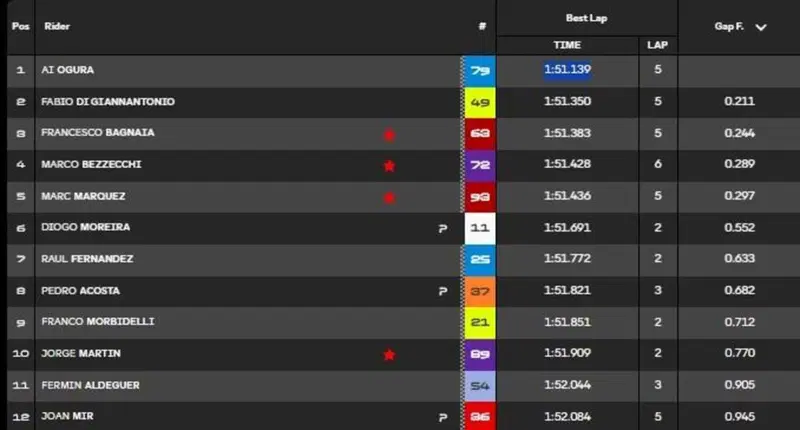Select Fermin Aldeguer's row
Image resolution: width=800 pixels, height=430 pixels.
(x=403, y=385)
